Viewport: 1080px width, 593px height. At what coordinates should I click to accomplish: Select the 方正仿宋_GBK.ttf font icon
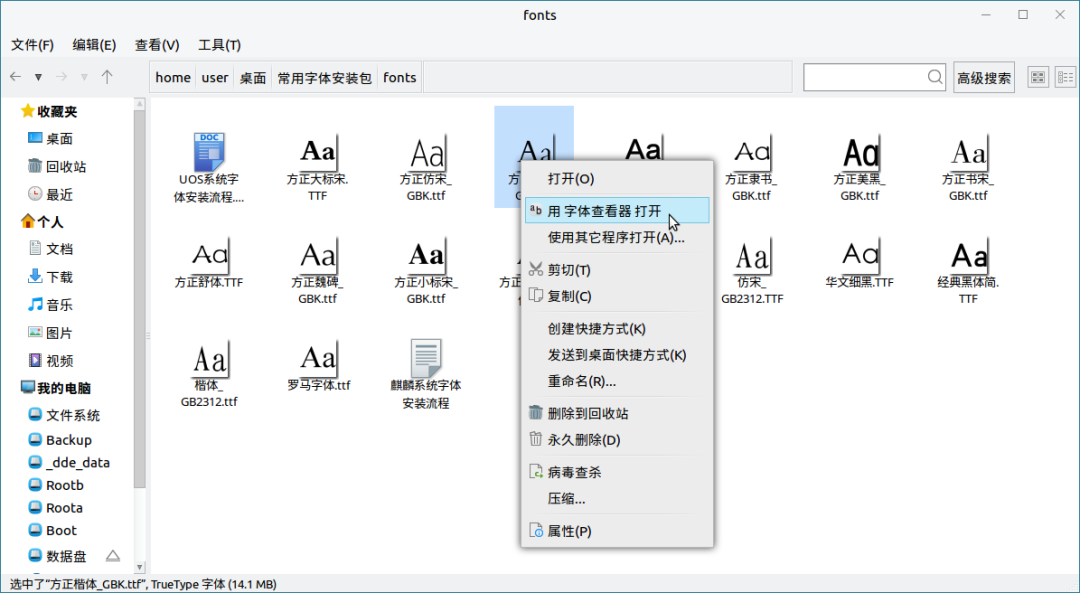pyautogui.click(x=426, y=152)
